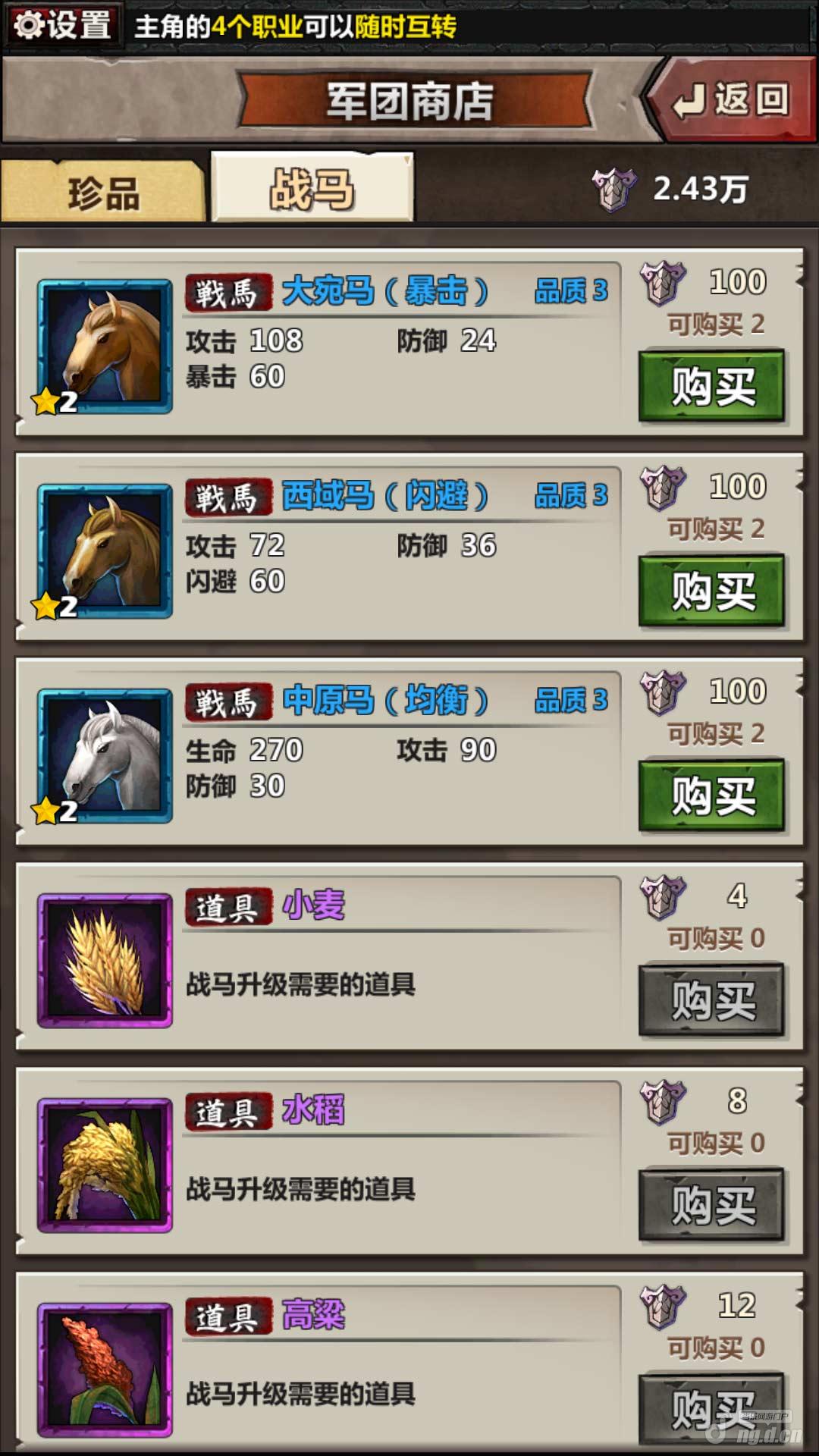Screen dimensions: 819x1456
Task: Click the 西域马 horse portrait icon
Action: click(x=105, y=551)
